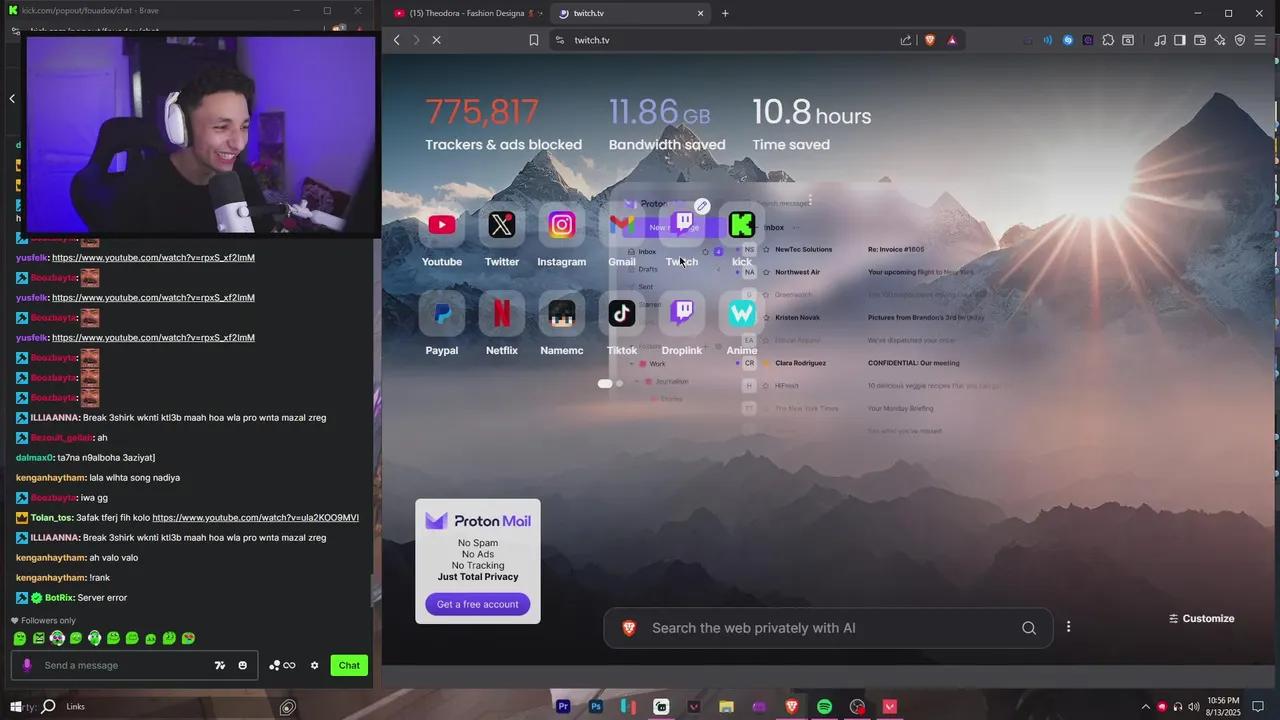Open Brave Wallet icon

pos(1200,40)
